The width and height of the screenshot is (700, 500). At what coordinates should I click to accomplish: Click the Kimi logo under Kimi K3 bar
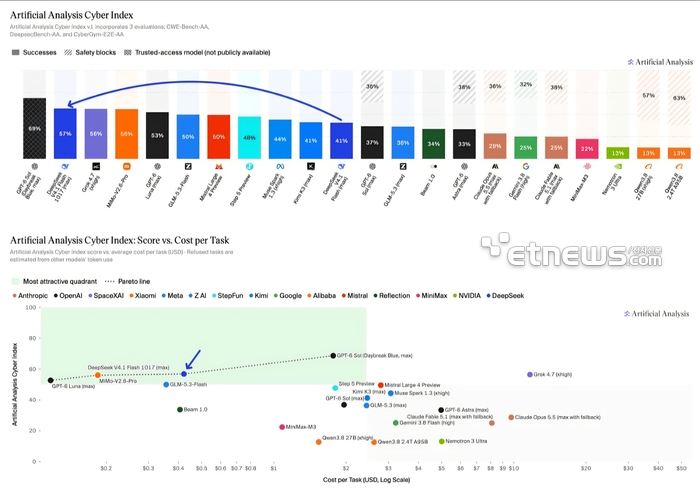click(311, 166)
